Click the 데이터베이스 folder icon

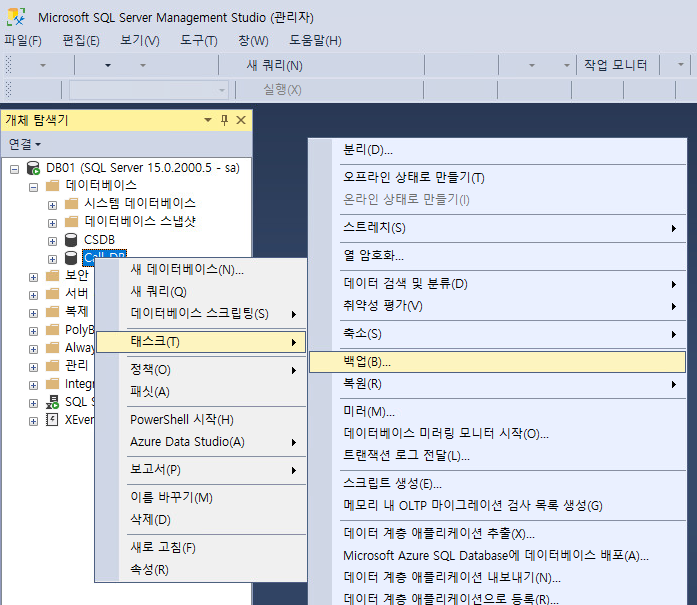(52, 185)
